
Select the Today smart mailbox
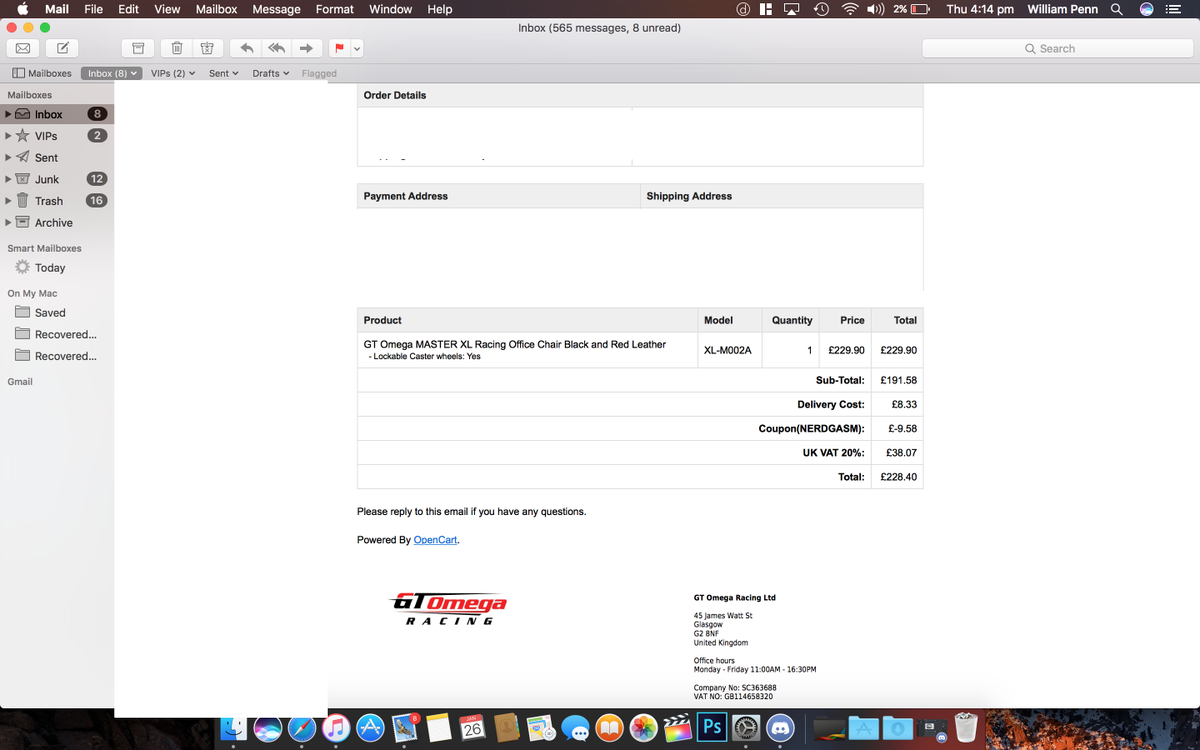pos(48,267)
